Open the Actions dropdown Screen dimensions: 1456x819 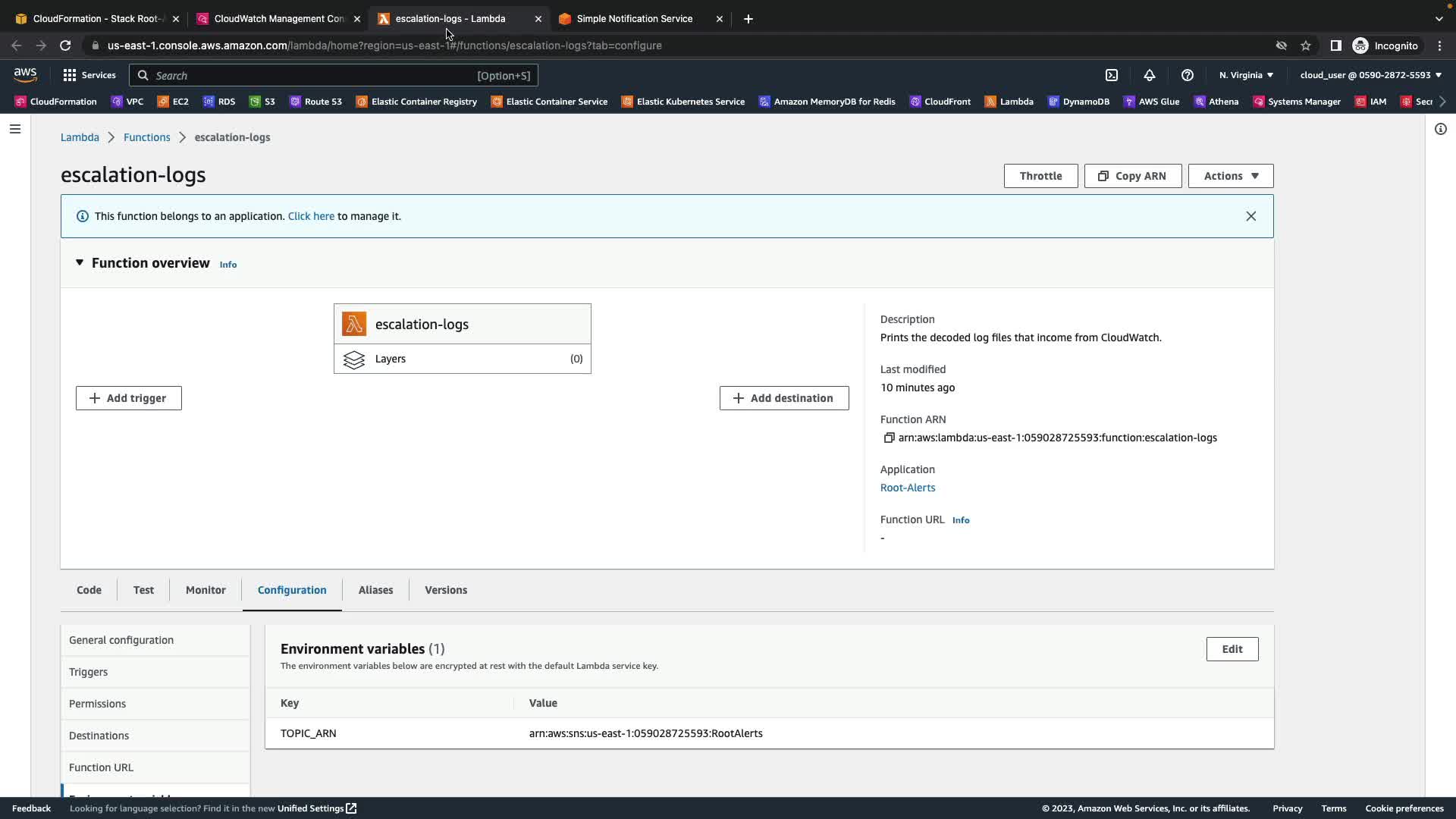1230,176
